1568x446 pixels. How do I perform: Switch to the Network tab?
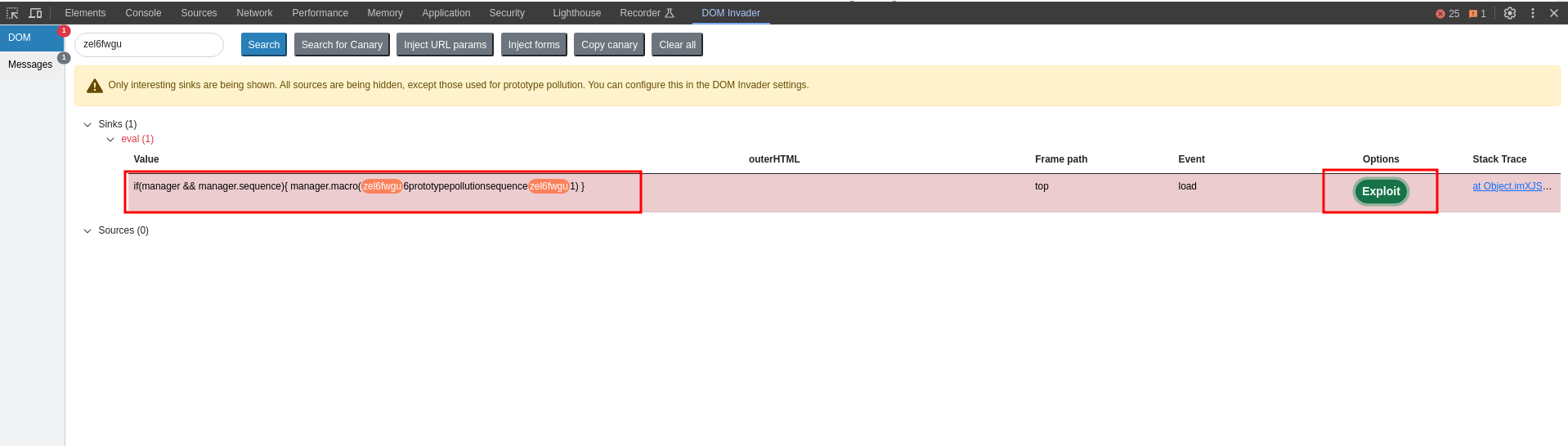point(254,13)
